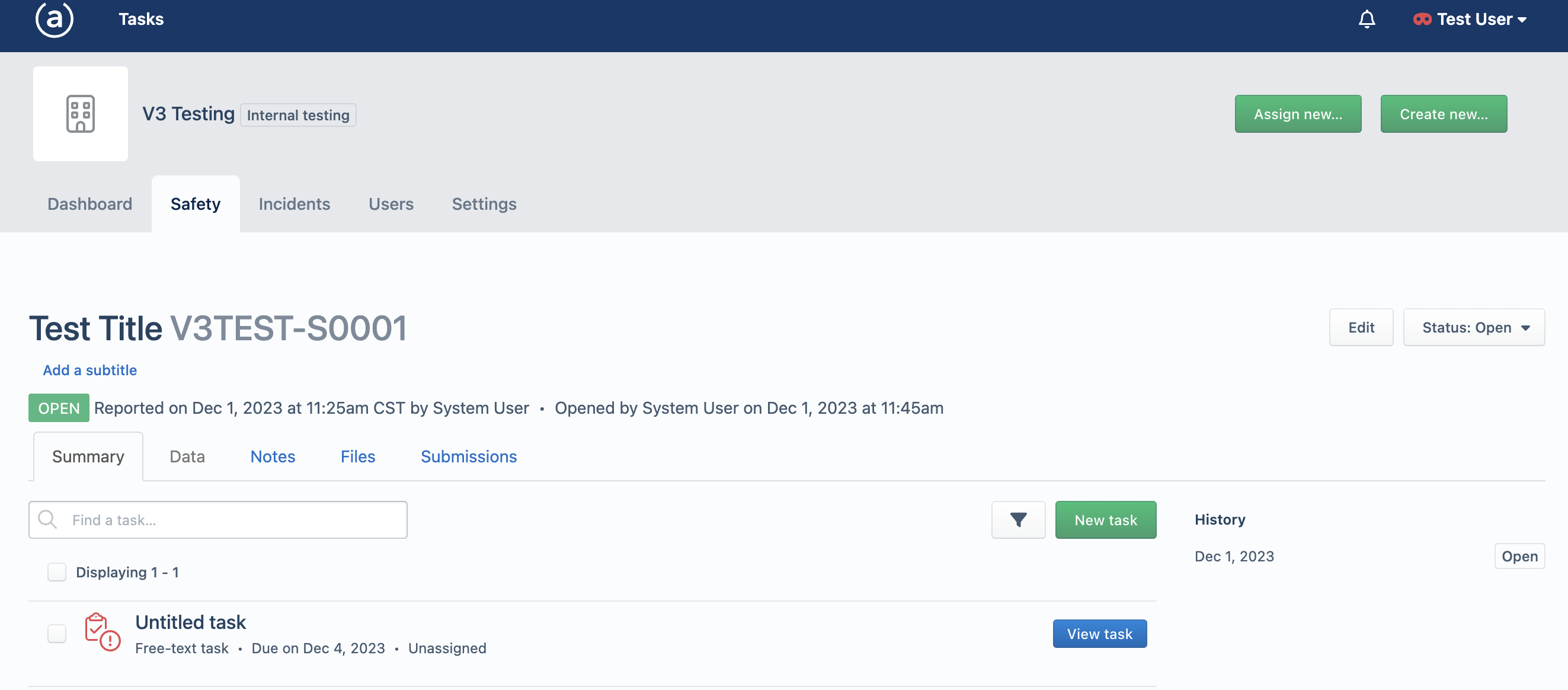This screenshot has height=690, width=1568.
Task: Click the 'Unassigned' task label
Action: coord(447,648)
